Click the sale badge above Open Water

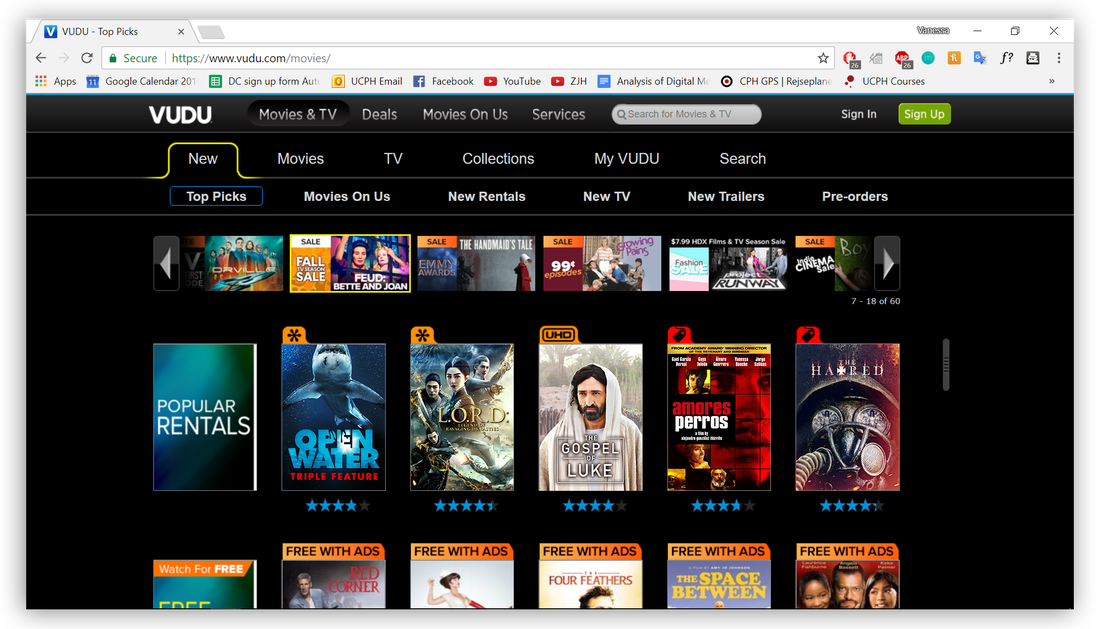click(294, 334)
